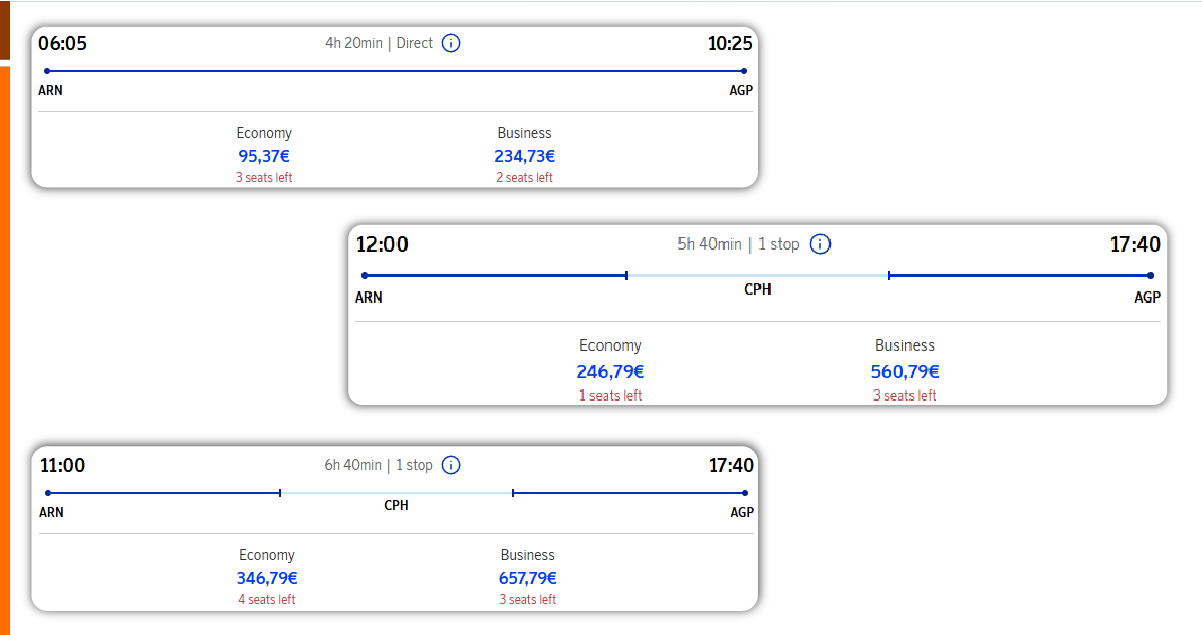Image resolution: width=1202 pixels, height=635 pixels.
Task: Open info icon on 06:05 direct flight
Action: click(x=451, y=43)
